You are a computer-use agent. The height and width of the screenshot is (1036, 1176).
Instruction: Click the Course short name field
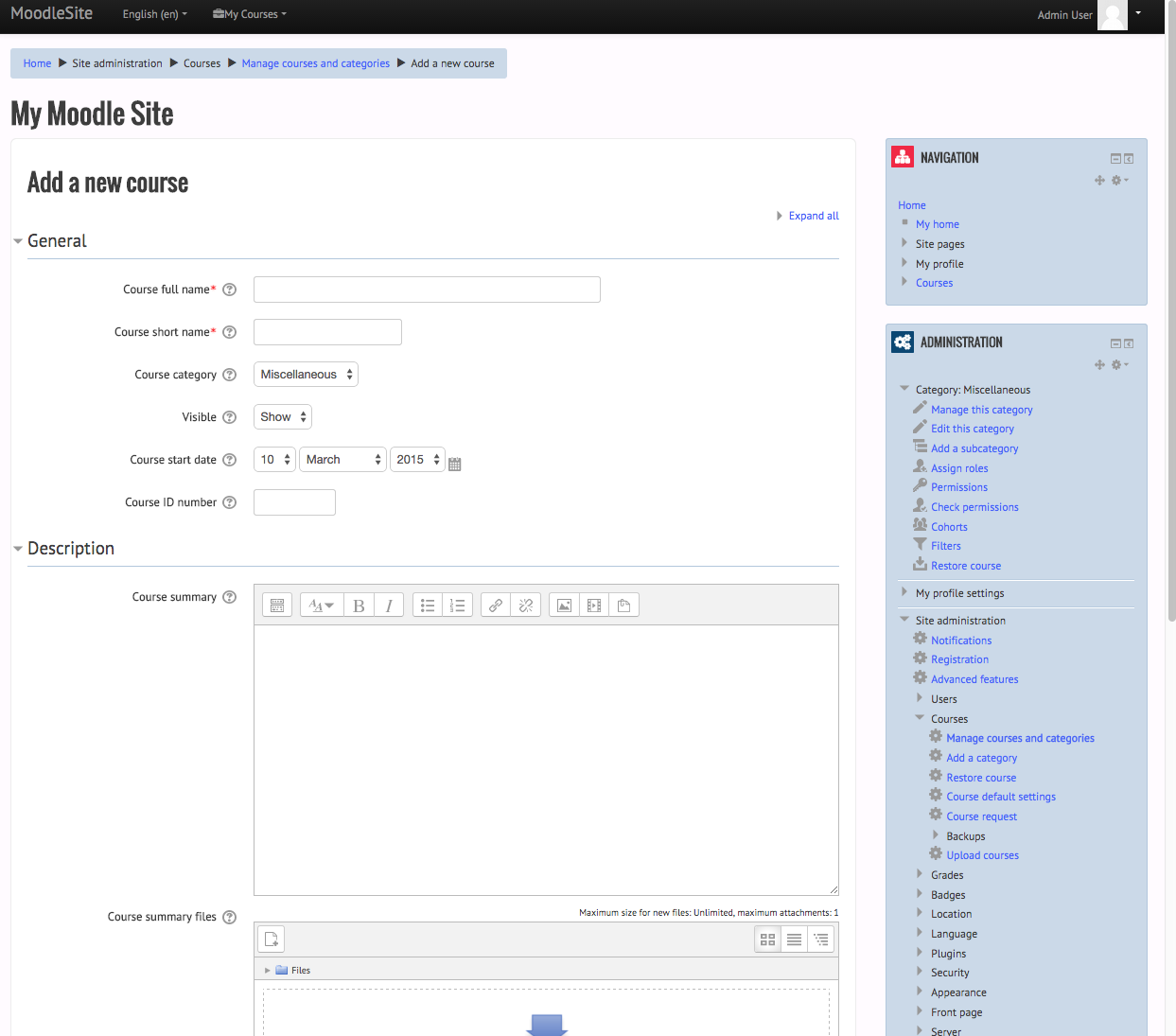pos(327,332)
